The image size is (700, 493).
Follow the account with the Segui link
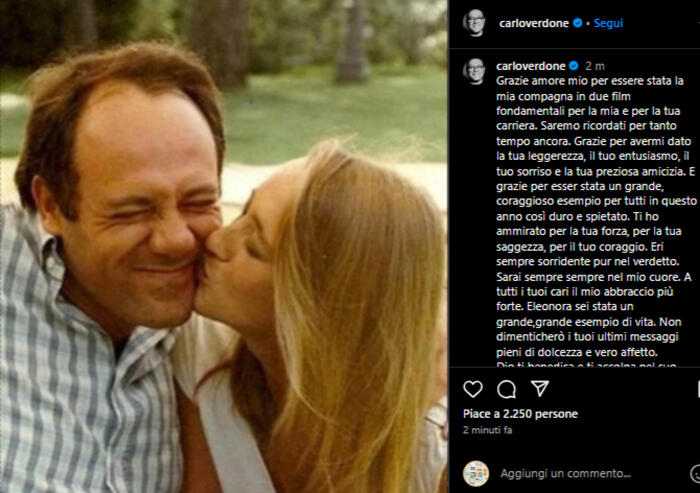point(608,22)
